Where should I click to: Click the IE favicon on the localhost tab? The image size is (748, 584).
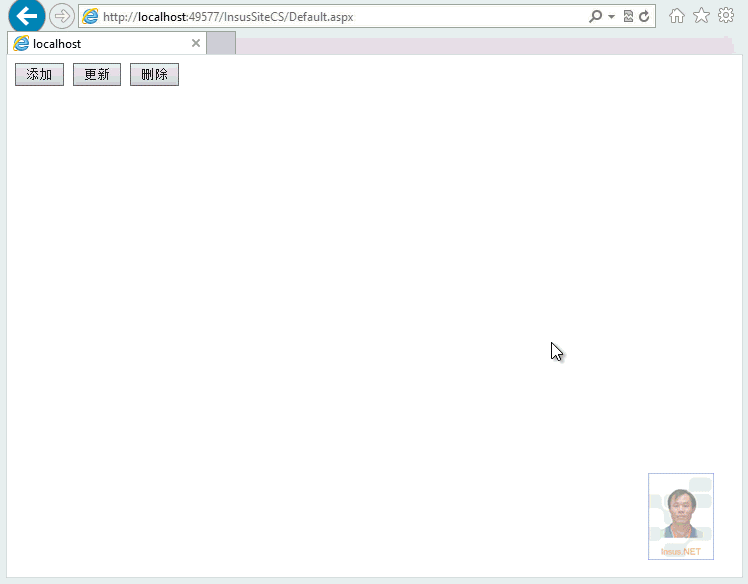point(21,44)
